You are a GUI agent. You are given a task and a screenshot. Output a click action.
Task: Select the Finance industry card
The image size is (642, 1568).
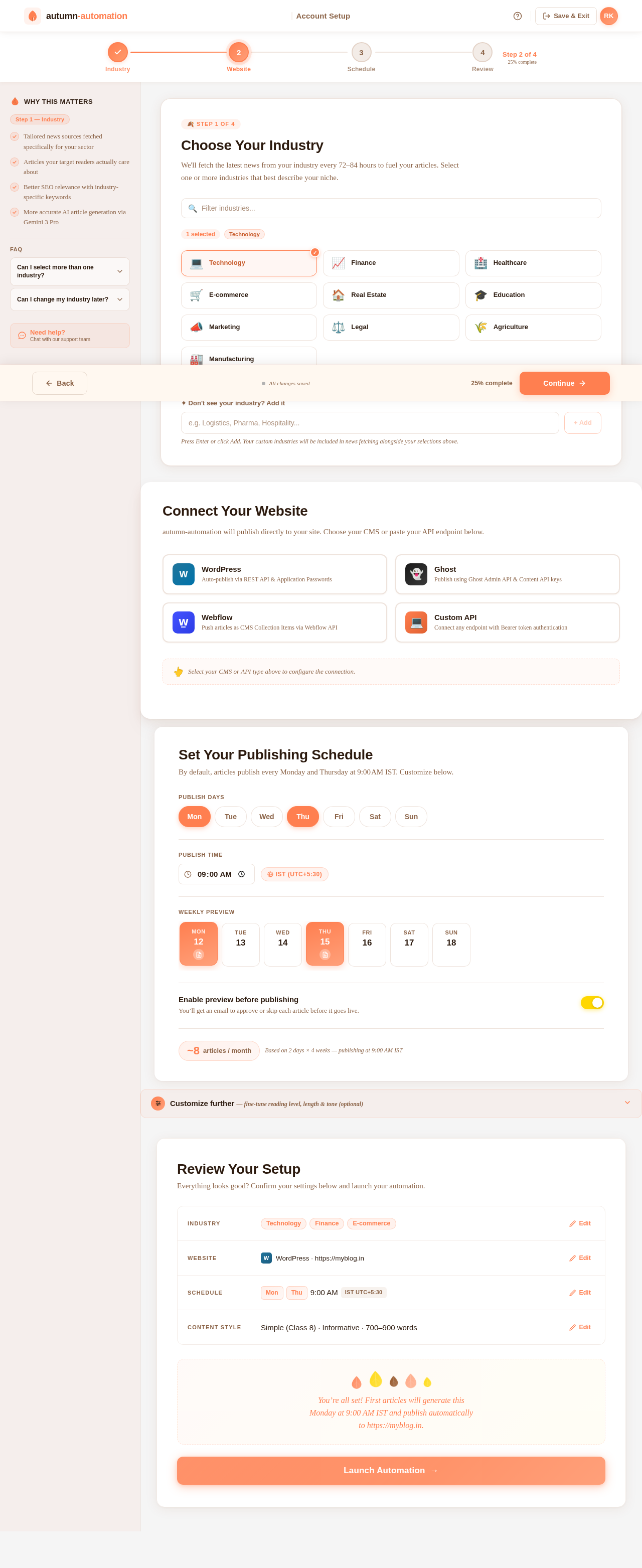pos(391,263)
